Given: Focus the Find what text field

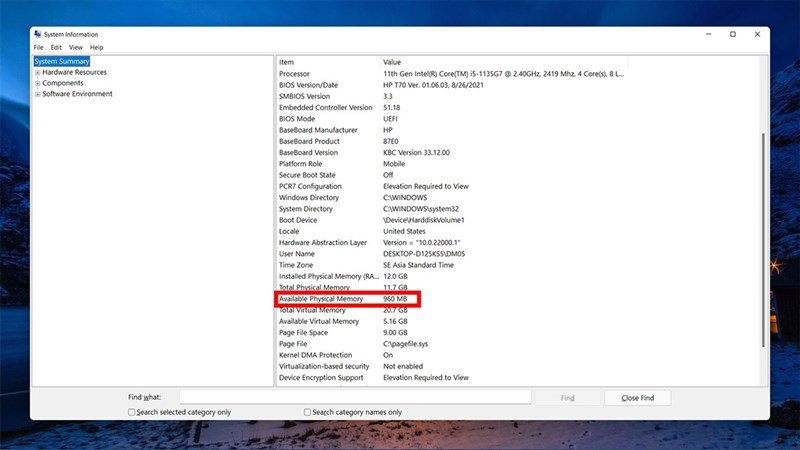Looking at the screenshot, I should [355, 397].
